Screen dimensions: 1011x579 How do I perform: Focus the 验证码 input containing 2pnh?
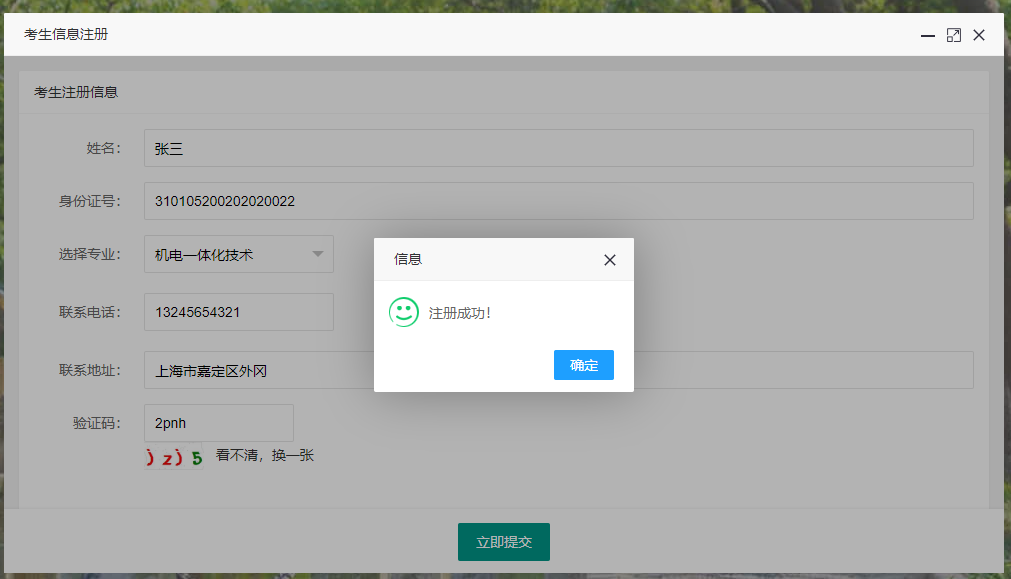pyautogui.click(x=218, y=423)
